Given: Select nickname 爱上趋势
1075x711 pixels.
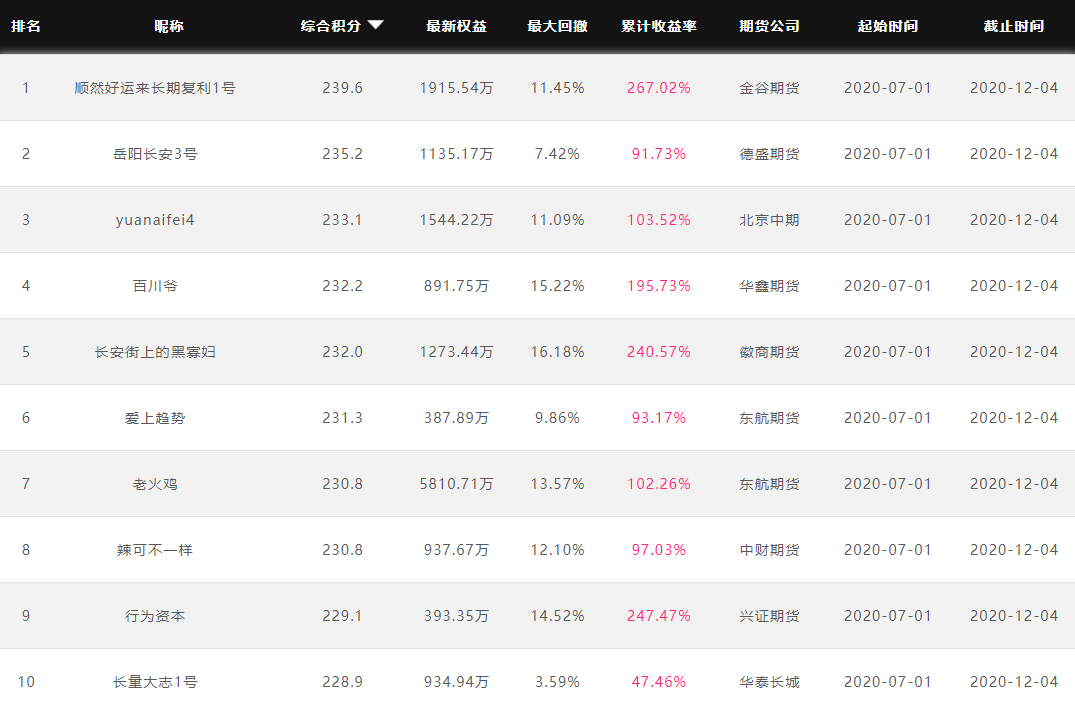Looking at the screenshot, I should [x=155, y=418].
